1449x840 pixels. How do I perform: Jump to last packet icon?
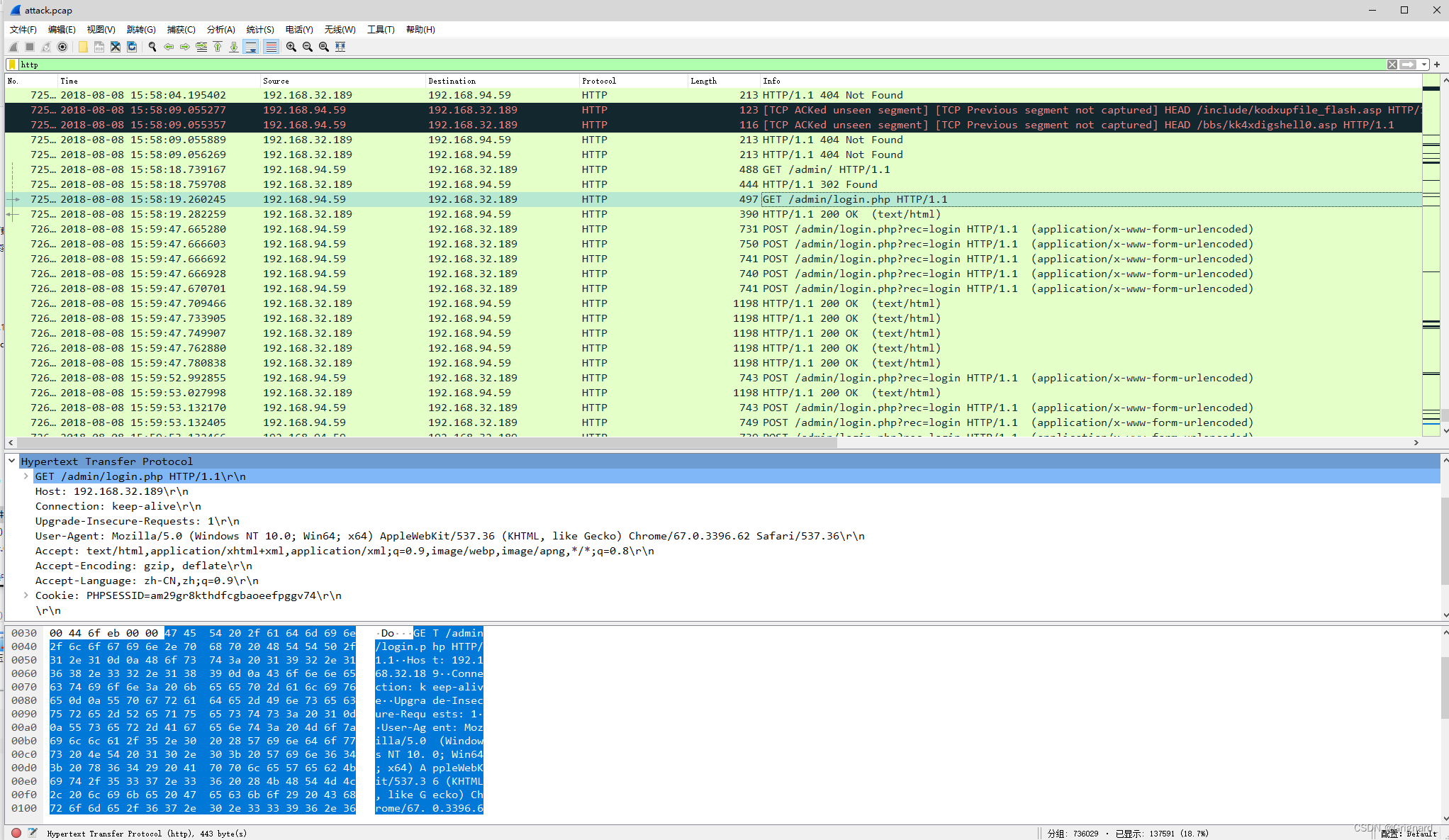pyautogui.click(x=234, y=47)
